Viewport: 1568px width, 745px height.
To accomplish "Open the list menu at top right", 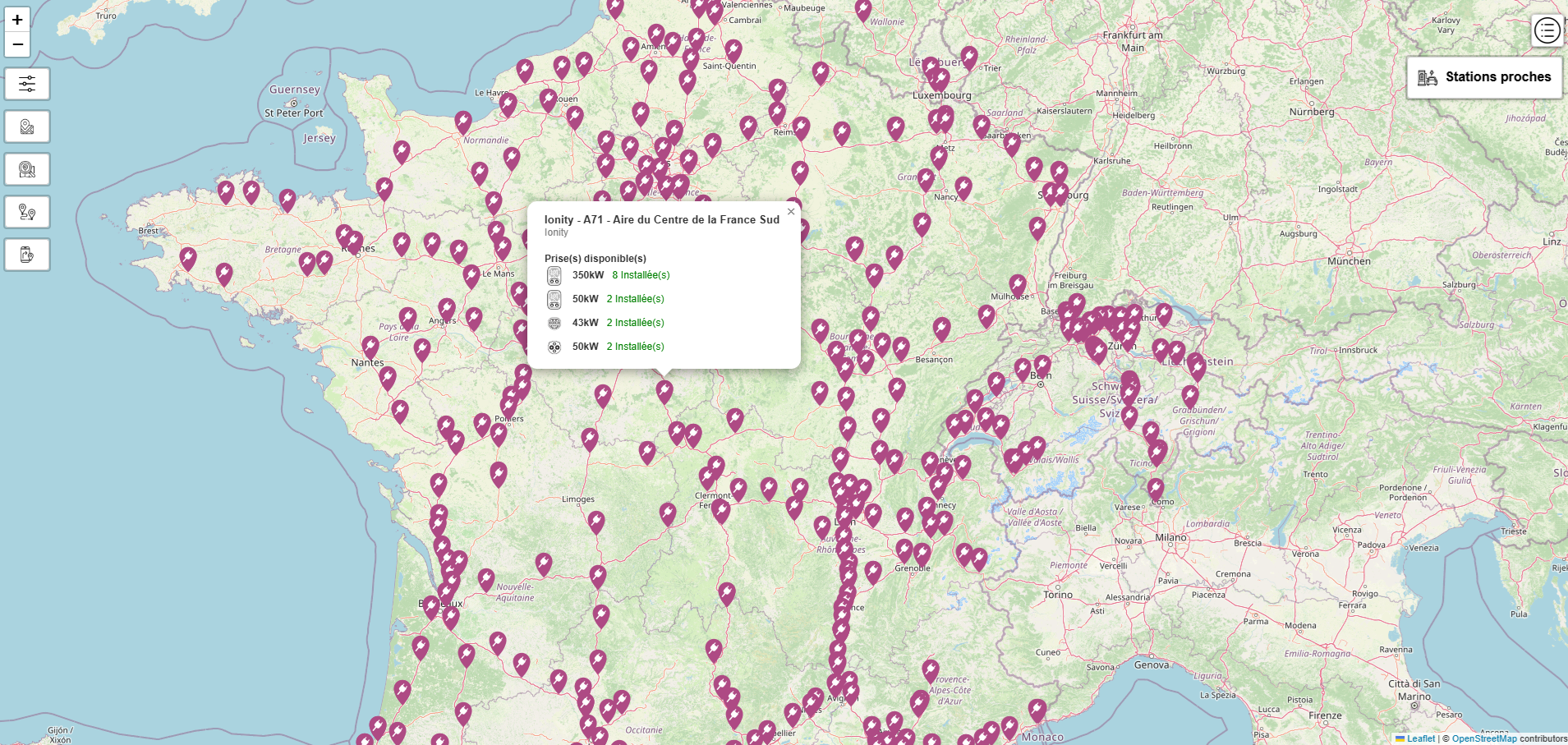I will pyautogui.click(x=1547, y=31).
